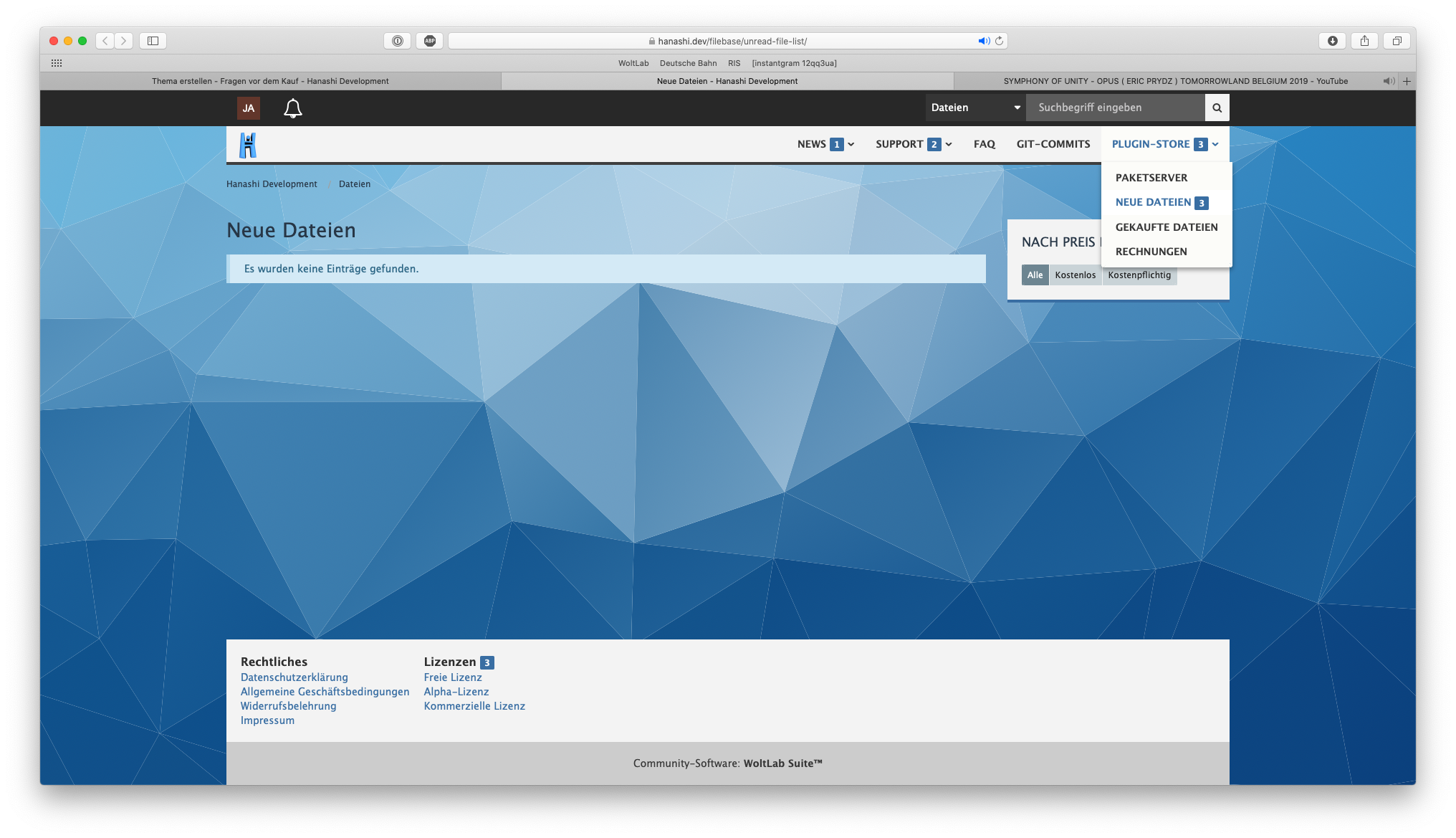Screen dimensions: 1456x838
Task: Select the Kostenpflichtig price filter
Action: click(x=1139, y=275)
